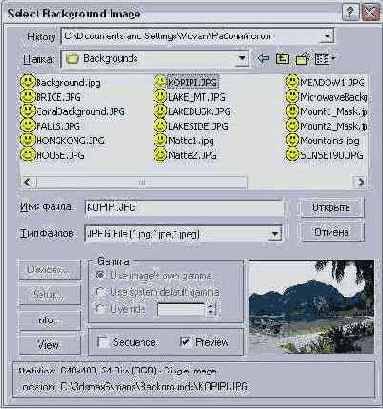Select the FALLS.JPG file icon
This screenshot has height=409, width=383.
point(28,126)
